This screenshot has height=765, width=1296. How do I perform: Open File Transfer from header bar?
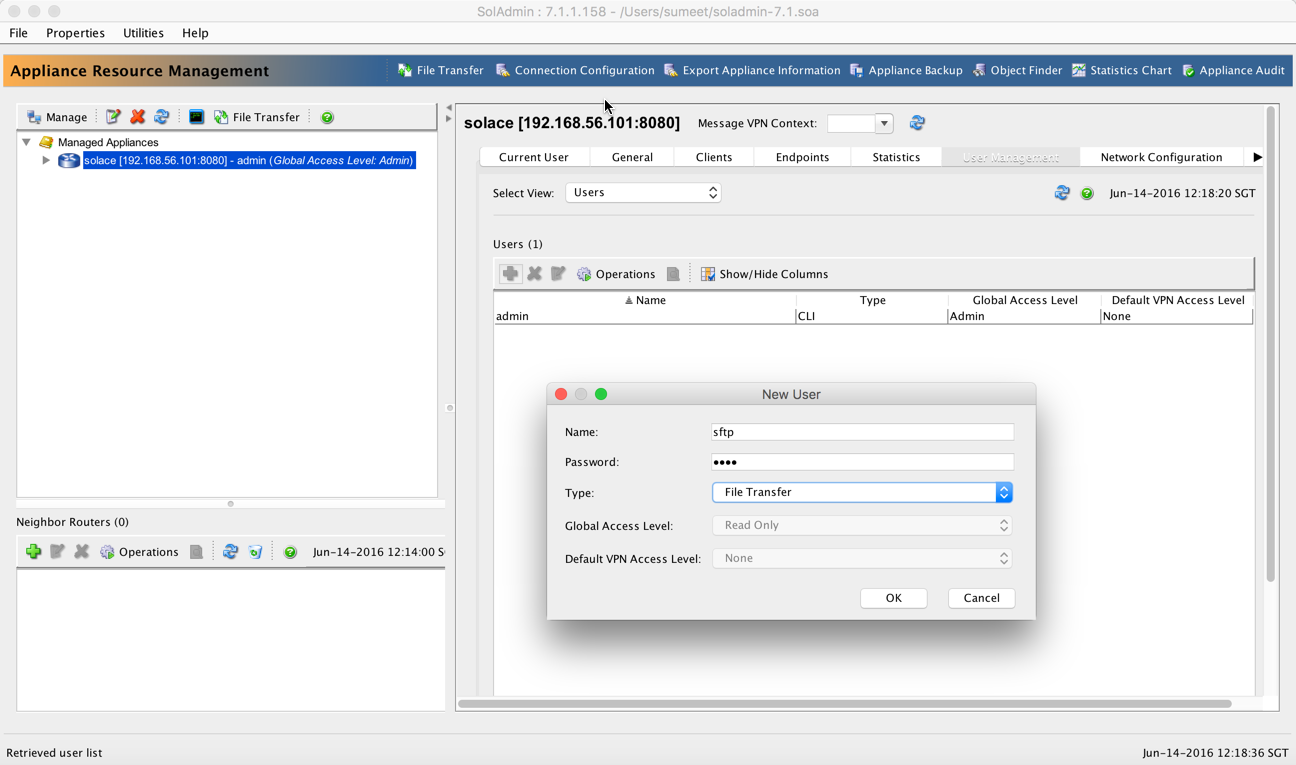click(440, 70)
